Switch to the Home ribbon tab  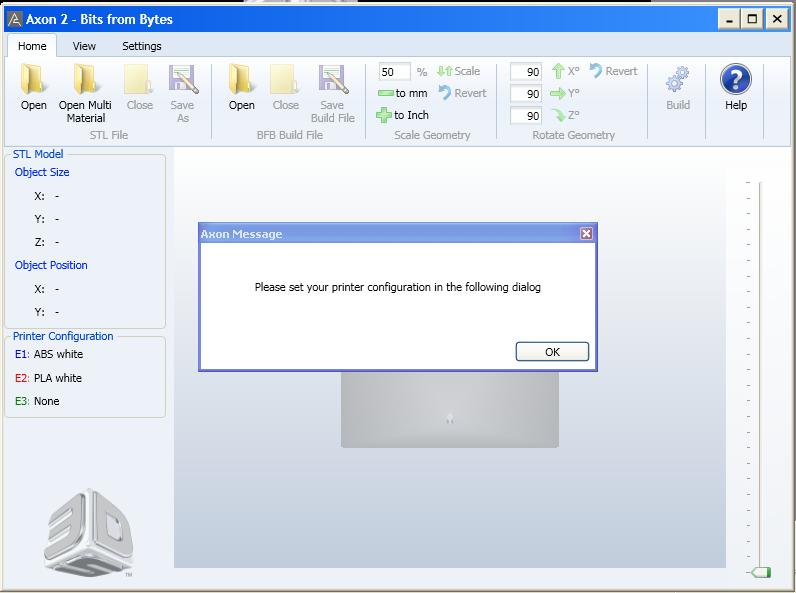[x=32, y=46]
